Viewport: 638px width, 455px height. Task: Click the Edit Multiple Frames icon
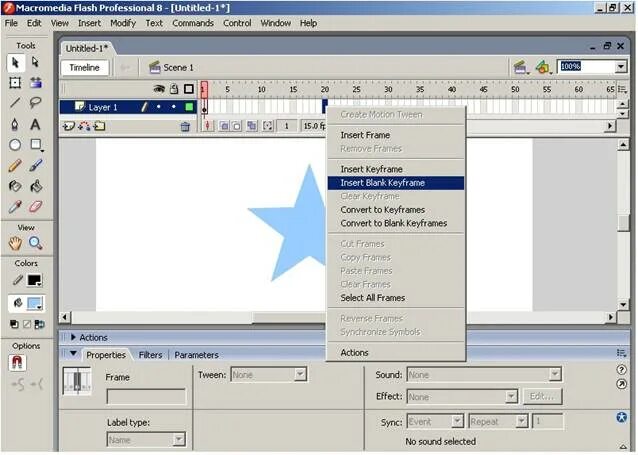coord(252,126)
